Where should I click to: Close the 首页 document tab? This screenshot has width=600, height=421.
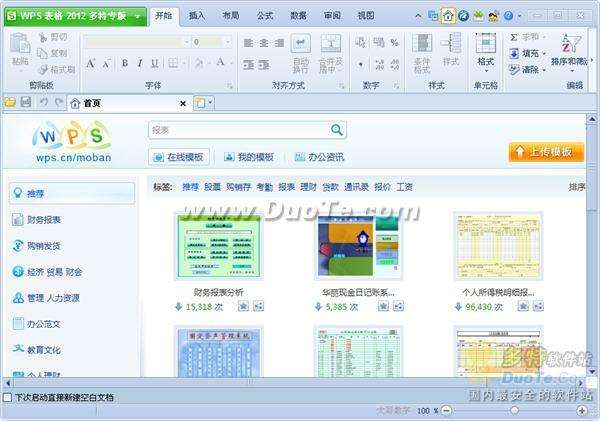183,103
